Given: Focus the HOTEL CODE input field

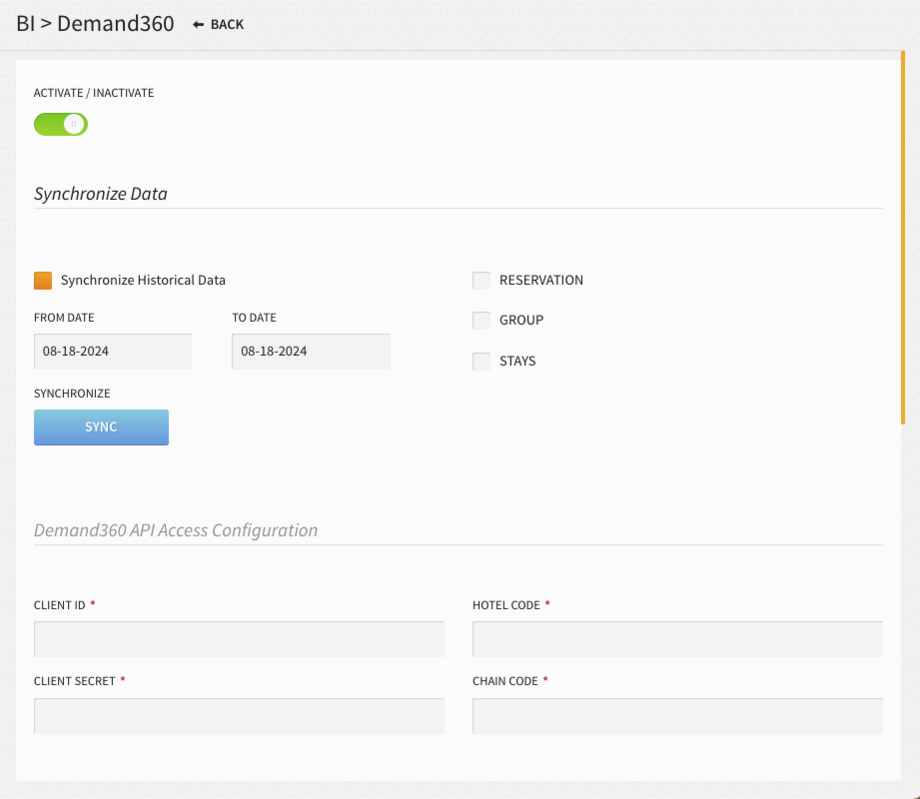Looking at the screenshot, I should (678, 639).
